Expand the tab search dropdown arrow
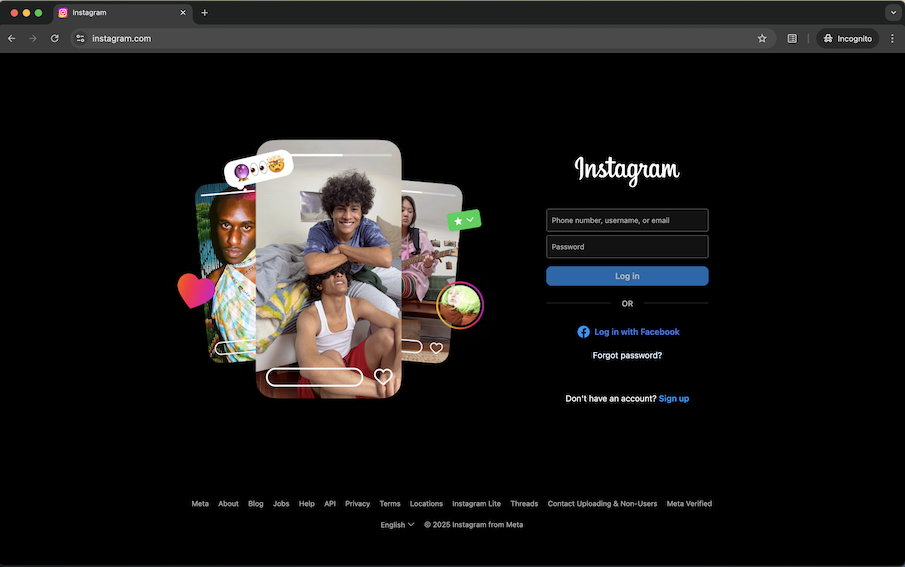905x567 pixels. 893,13
